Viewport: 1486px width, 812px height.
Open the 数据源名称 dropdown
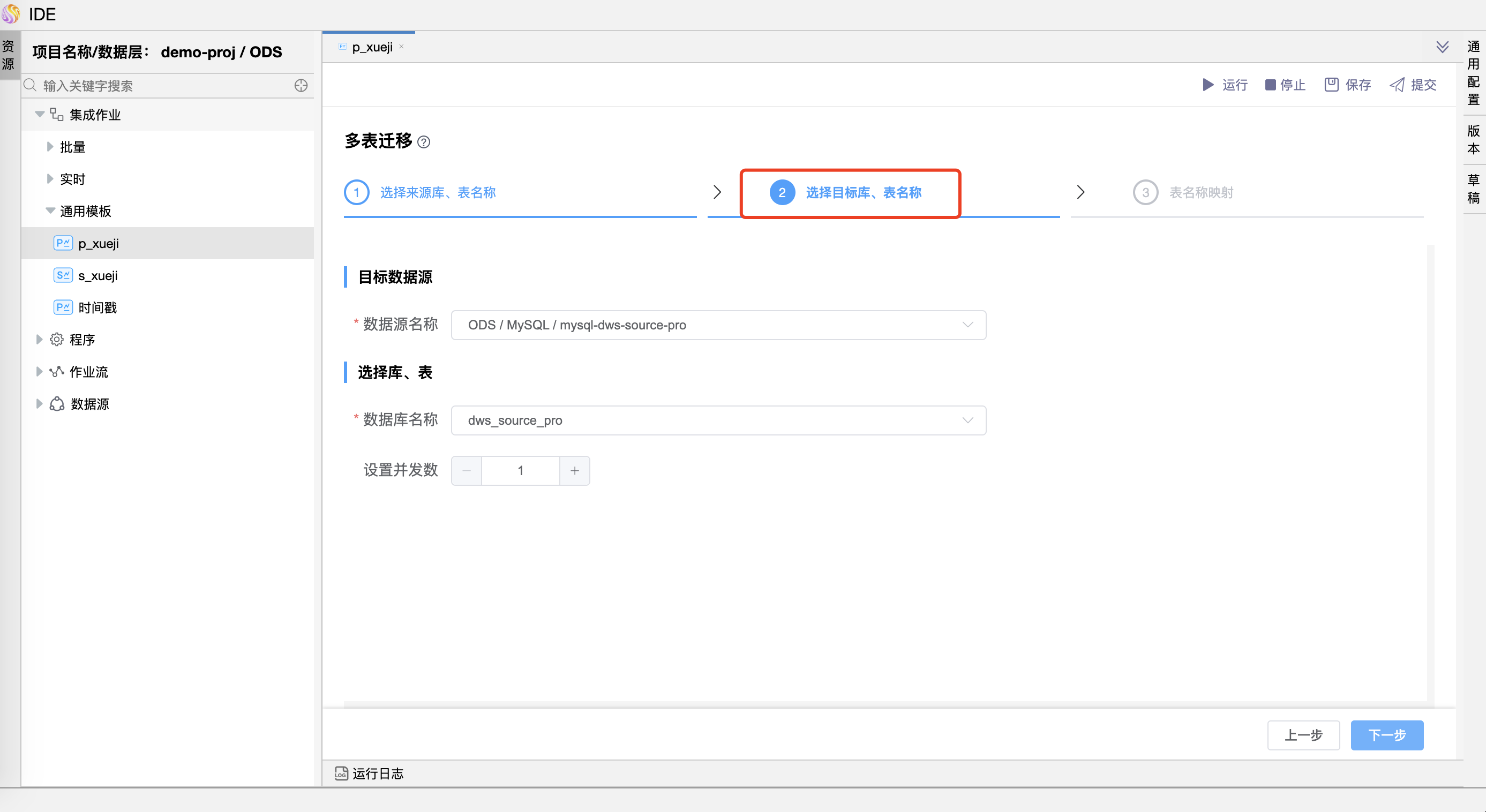point(718,325)
